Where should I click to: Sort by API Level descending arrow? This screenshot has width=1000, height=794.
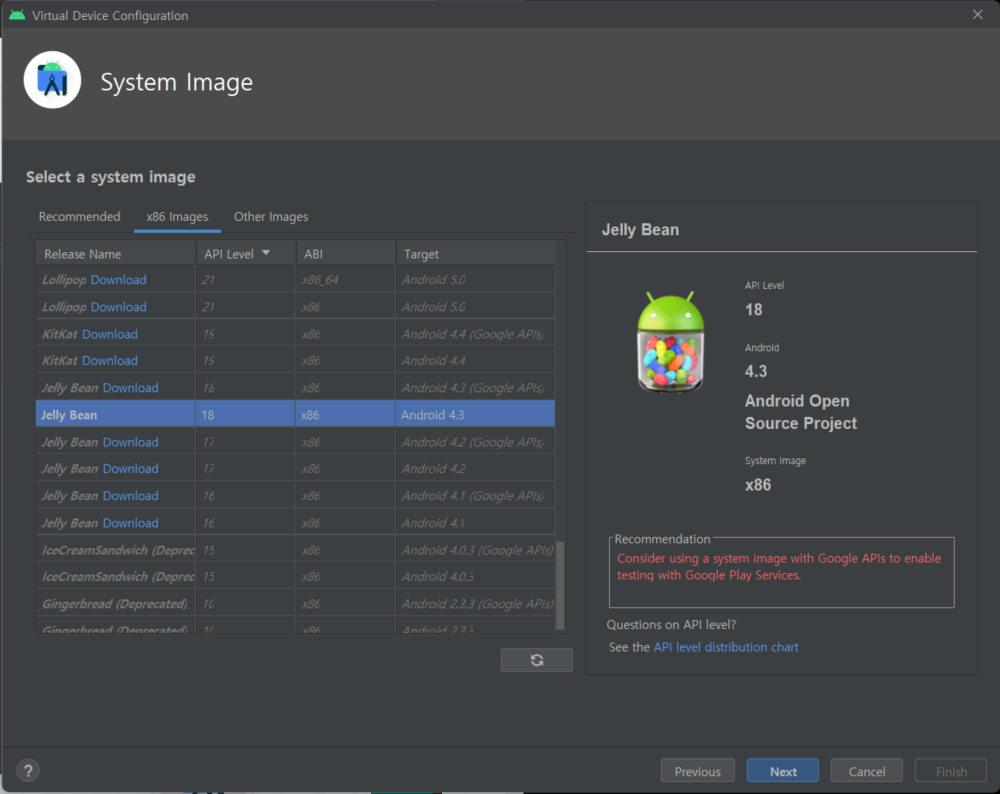click(266, 253)
